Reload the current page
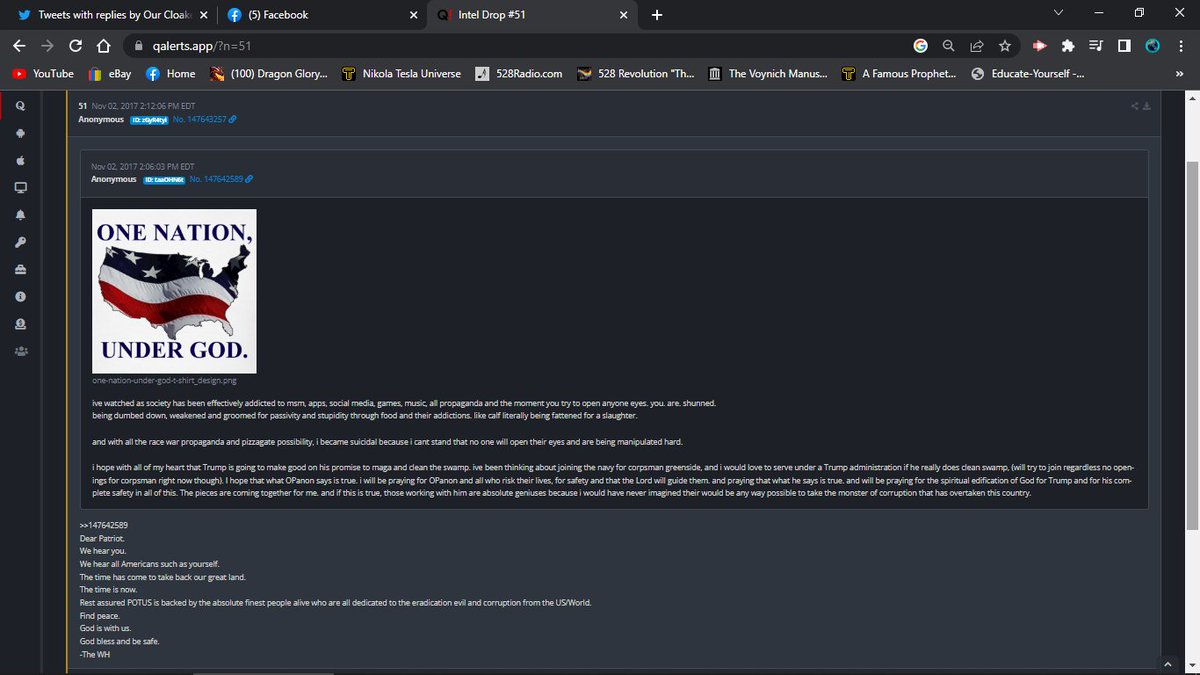 pyautogui.click(x=75, y=46)
